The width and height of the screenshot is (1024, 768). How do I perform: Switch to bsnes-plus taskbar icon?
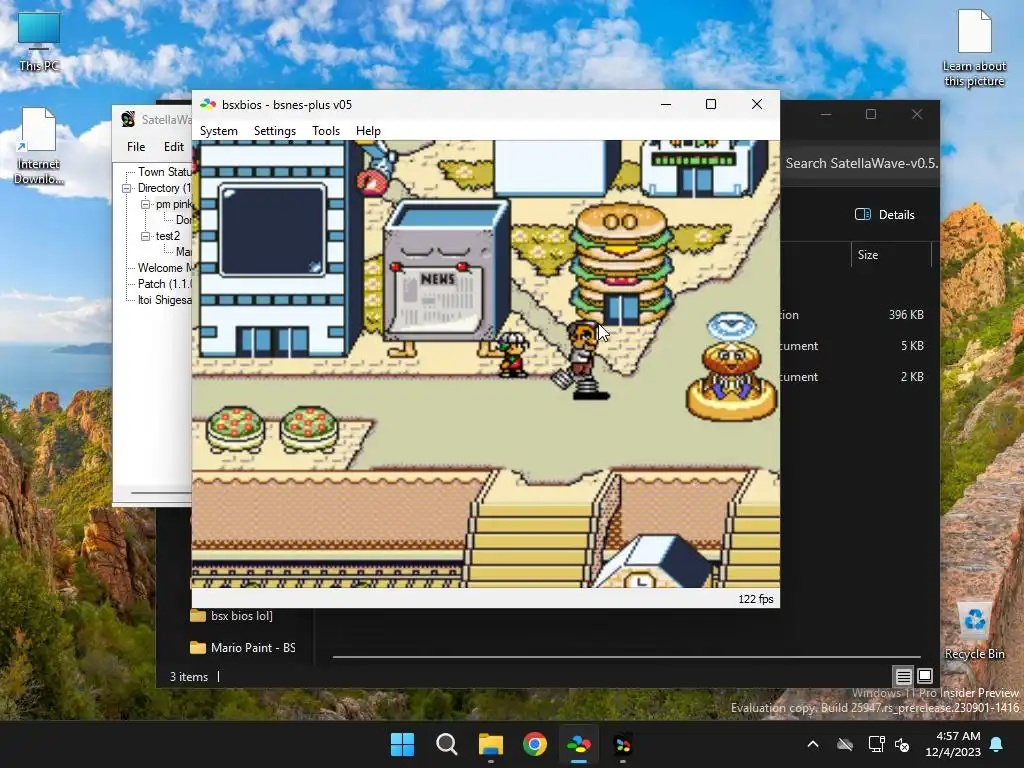(579, 744)
